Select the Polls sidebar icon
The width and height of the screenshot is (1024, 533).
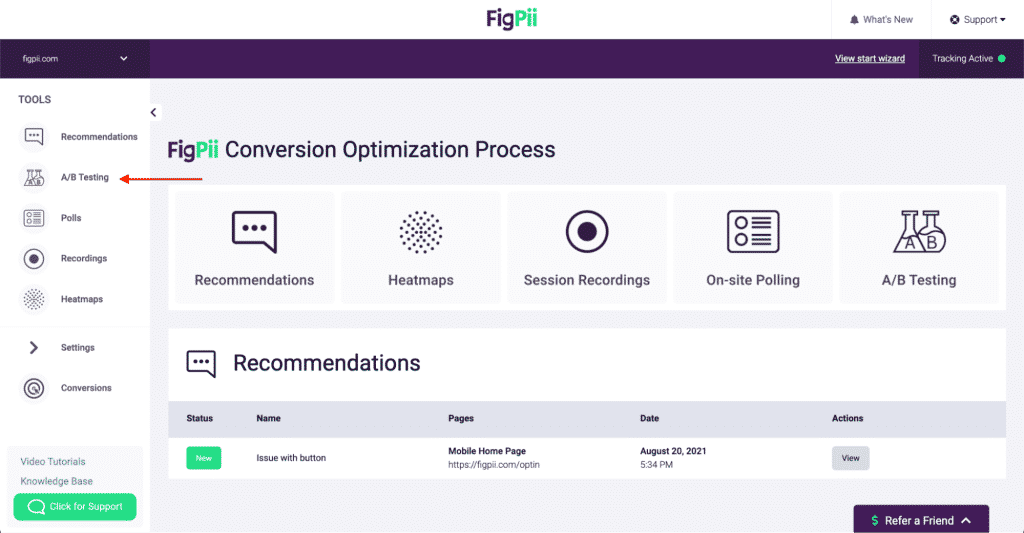(34, 218)
